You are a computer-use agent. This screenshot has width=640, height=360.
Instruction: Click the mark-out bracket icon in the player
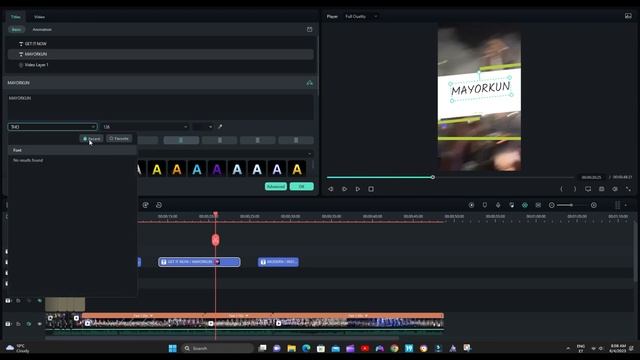[575, 189]
